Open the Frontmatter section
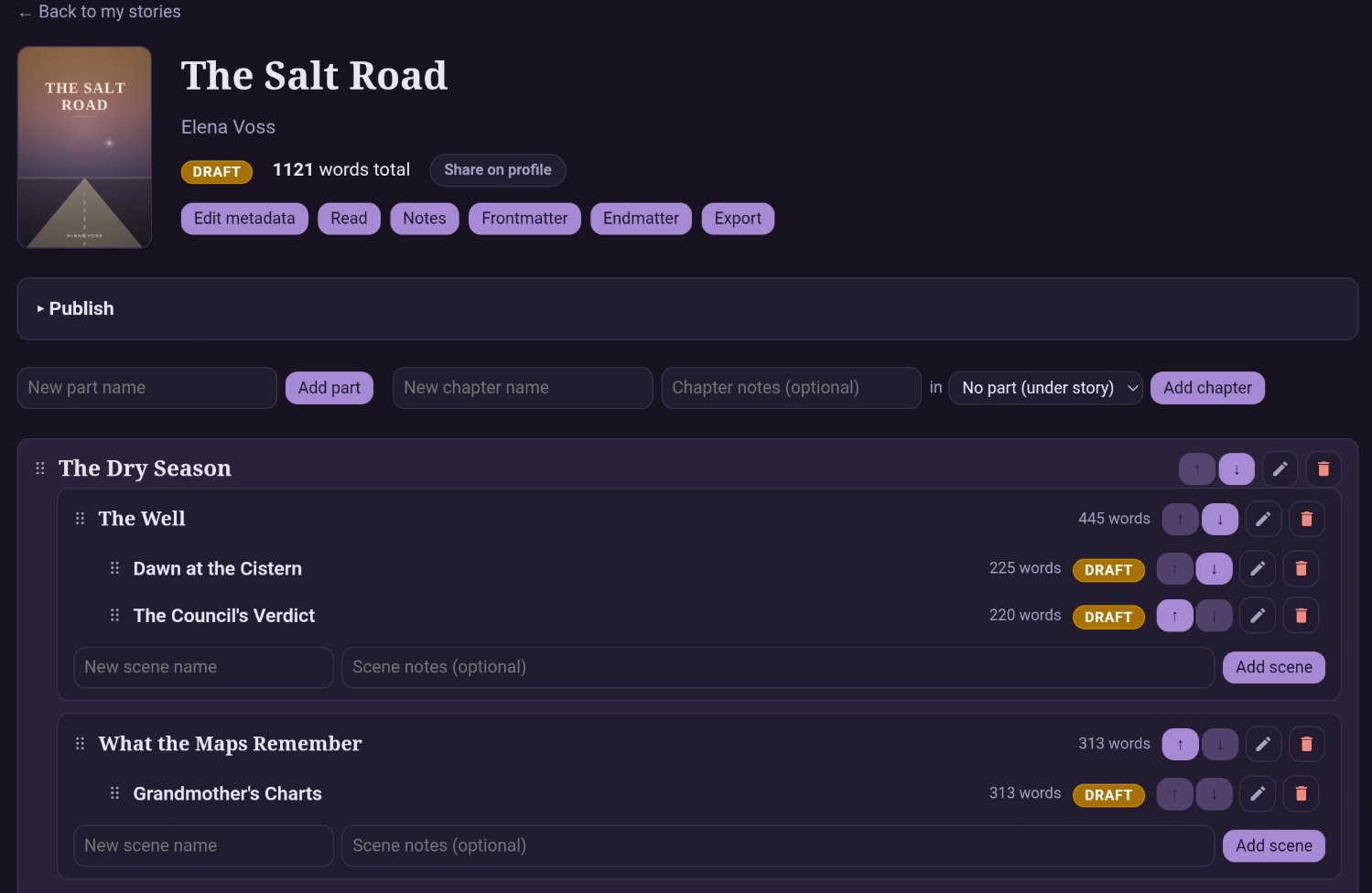 coord(524,219)
